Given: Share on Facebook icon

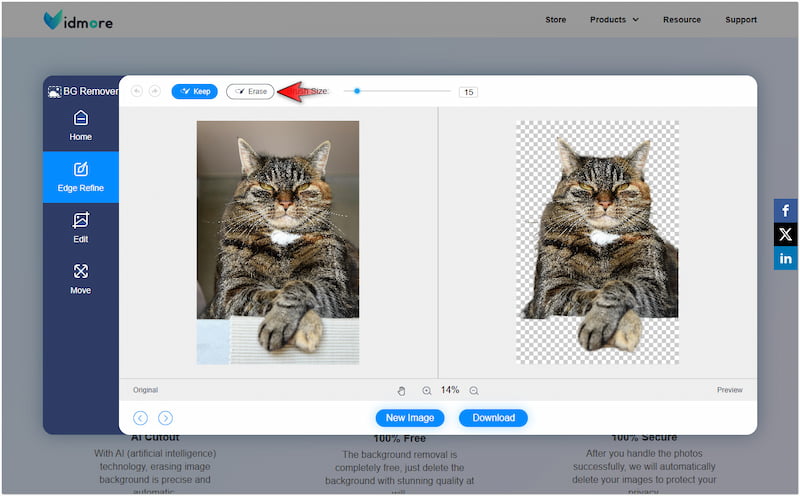Looking at the screenshot, I should click(x=786, y=211).
